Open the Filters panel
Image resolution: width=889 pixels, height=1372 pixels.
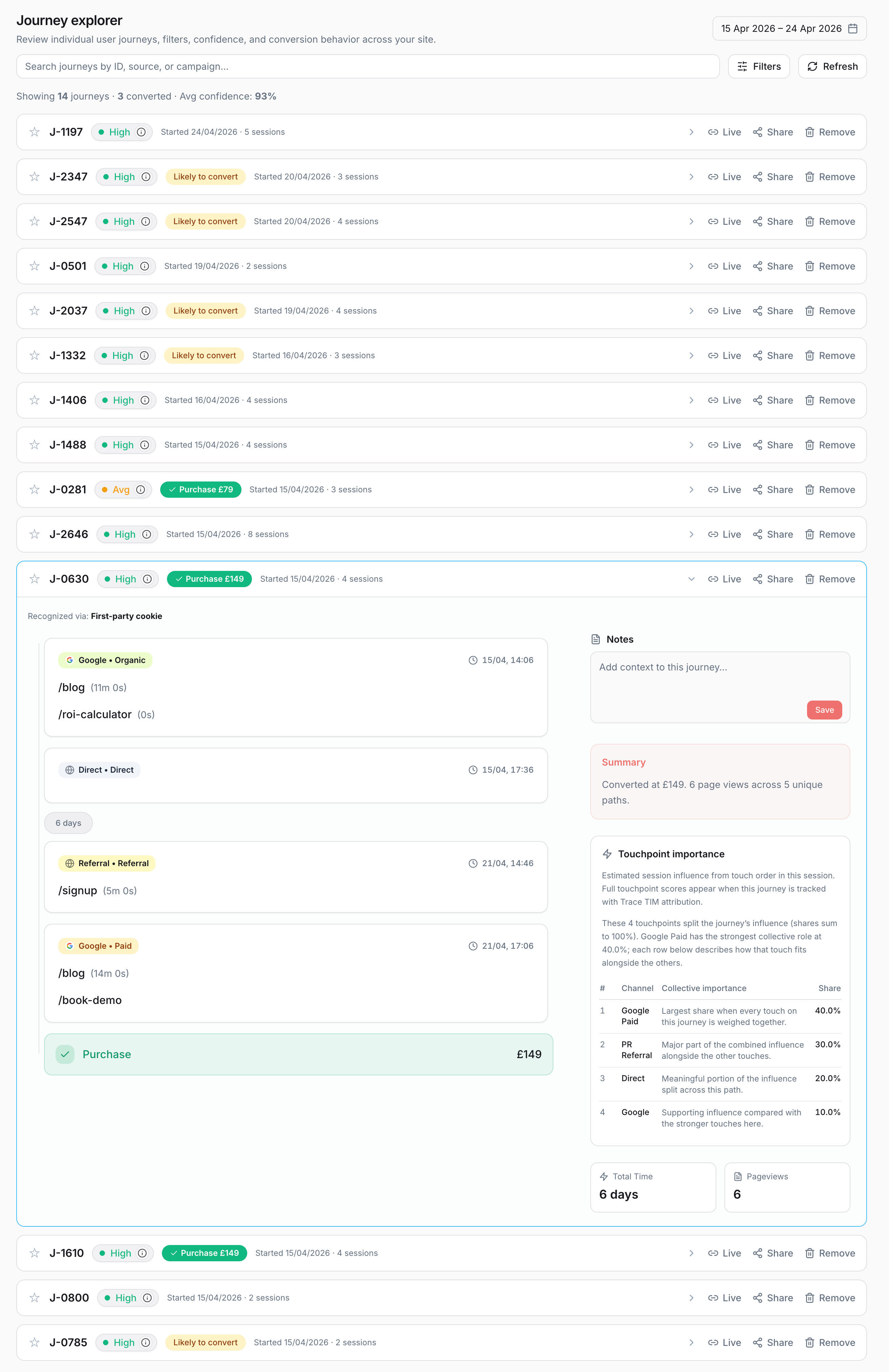tap(759, 66)
